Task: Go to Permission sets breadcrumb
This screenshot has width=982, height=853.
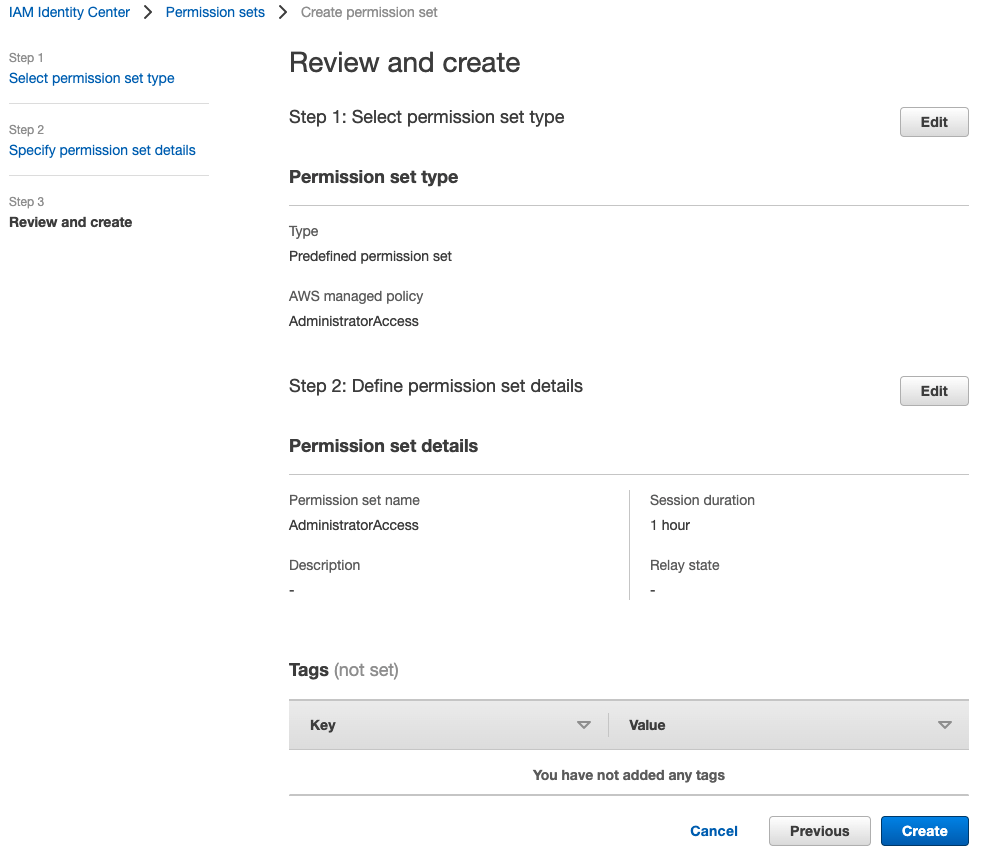Action: 215,13
